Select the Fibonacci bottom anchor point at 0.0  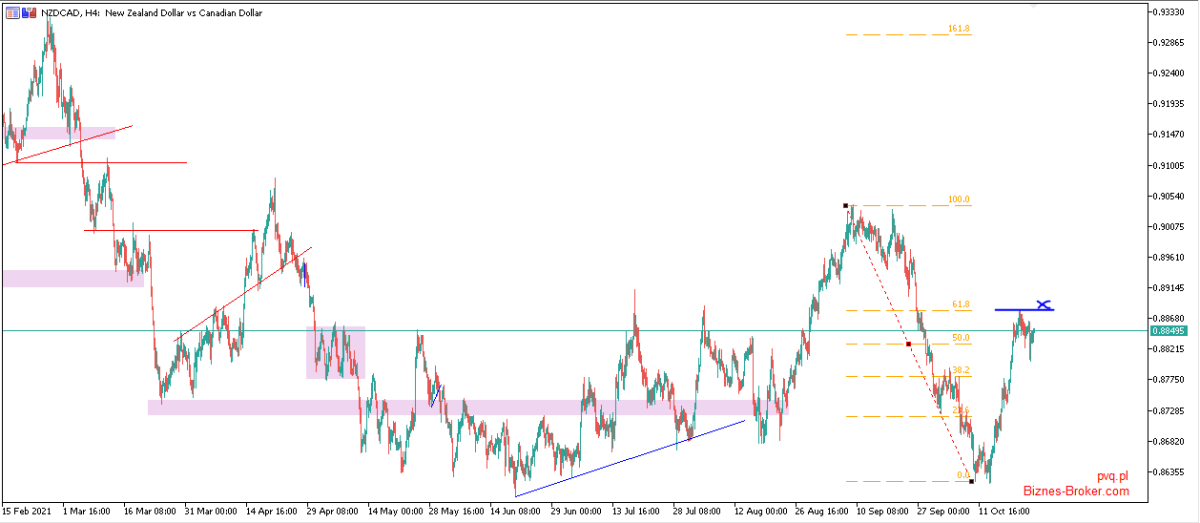click(972, 481)
